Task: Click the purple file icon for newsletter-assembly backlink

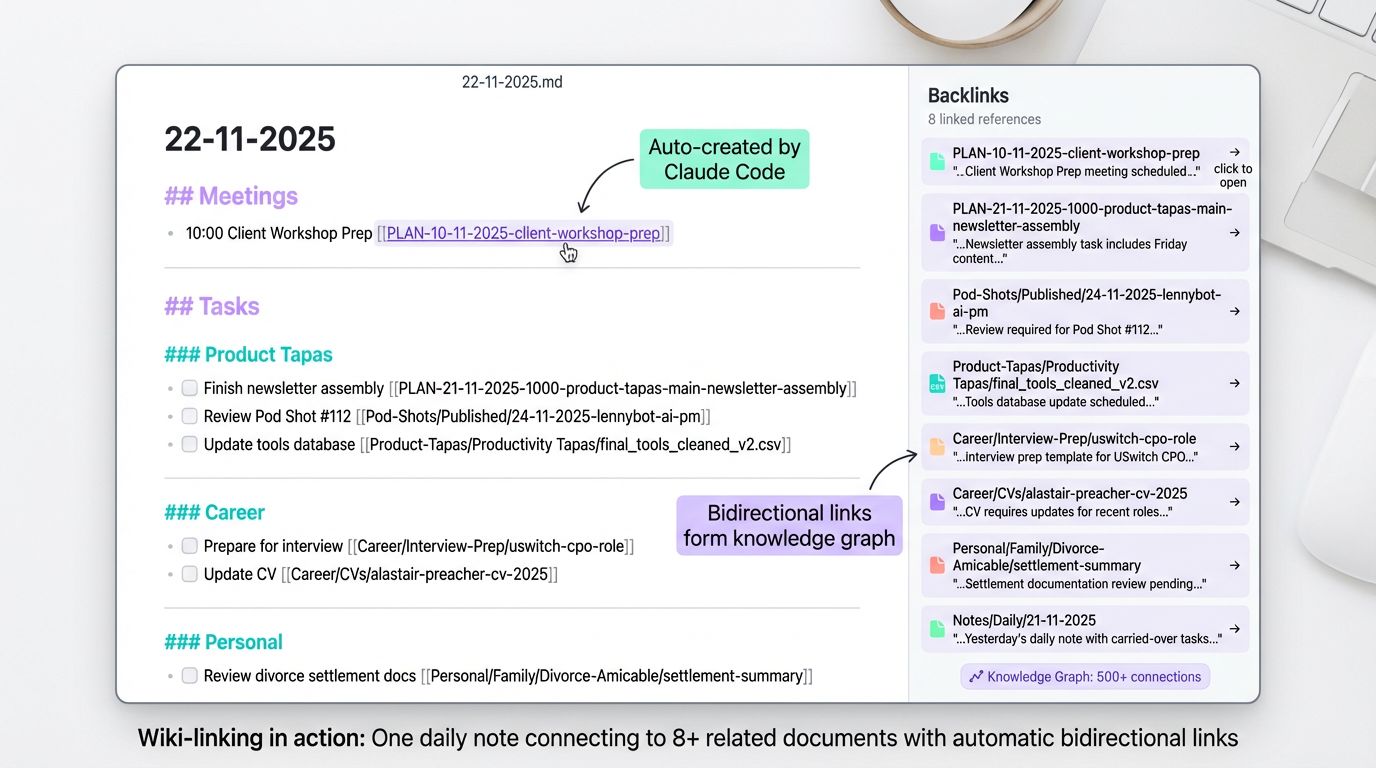Action: tap(937, 232)
